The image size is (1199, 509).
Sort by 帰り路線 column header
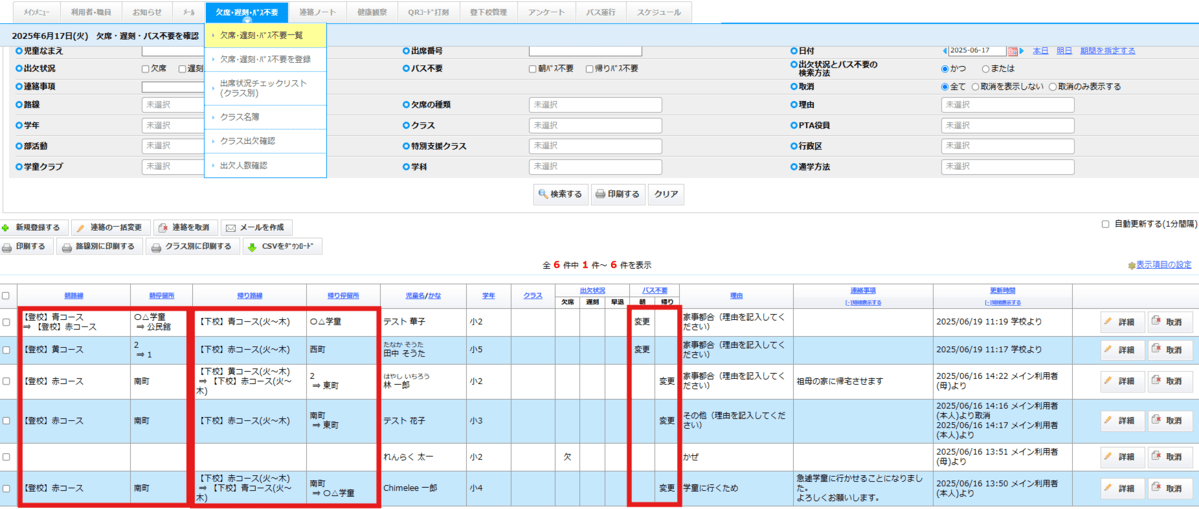[x=249, y=295]
